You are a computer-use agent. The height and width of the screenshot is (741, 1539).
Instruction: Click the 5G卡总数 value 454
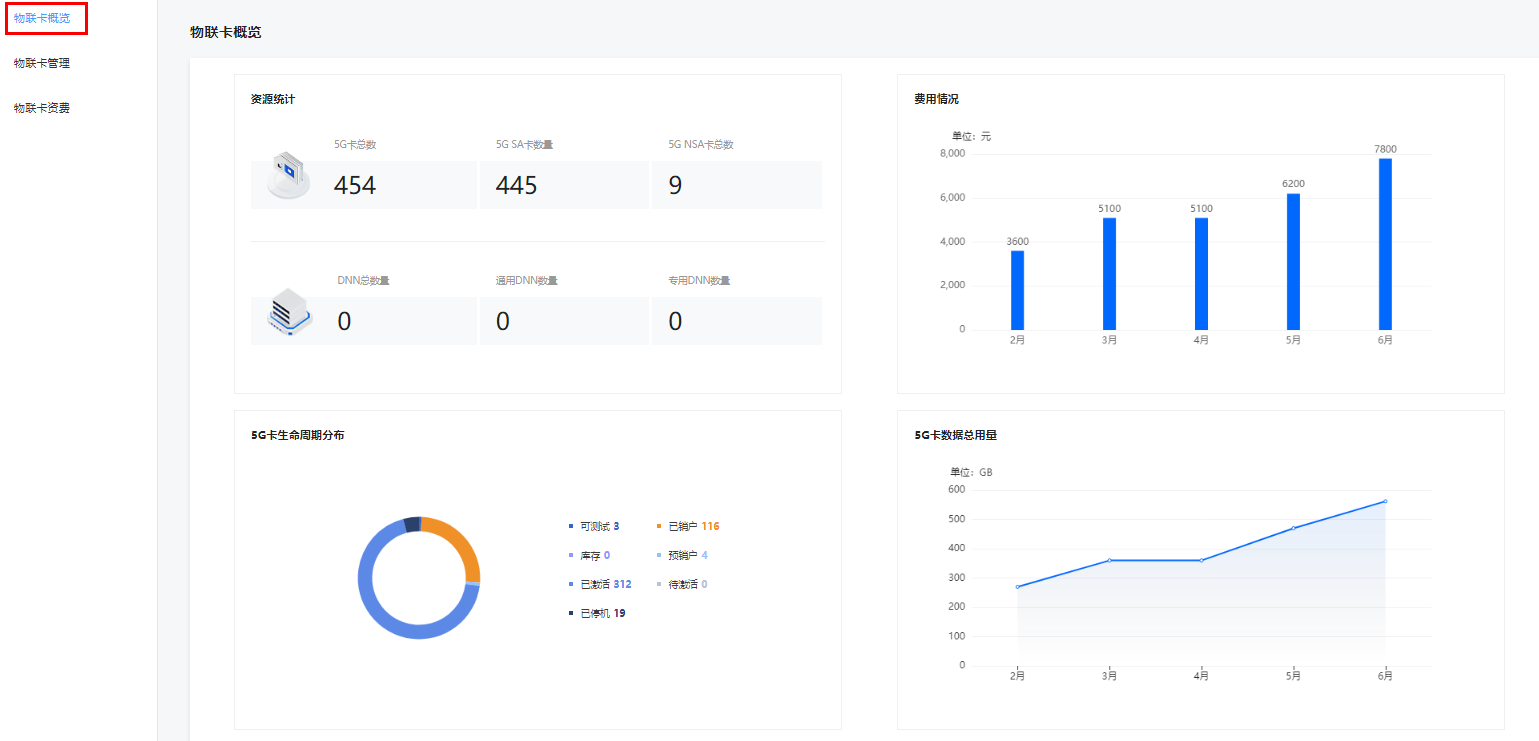[x=355, y=185]
